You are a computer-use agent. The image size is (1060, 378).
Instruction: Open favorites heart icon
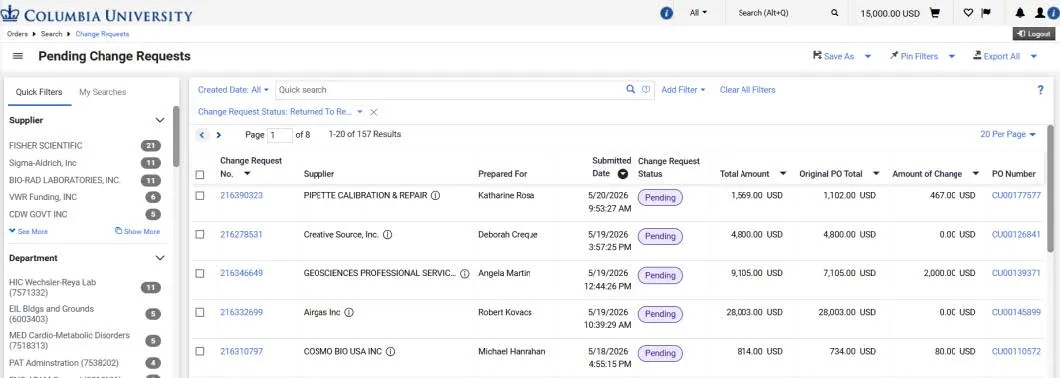(x=967, y=13)
